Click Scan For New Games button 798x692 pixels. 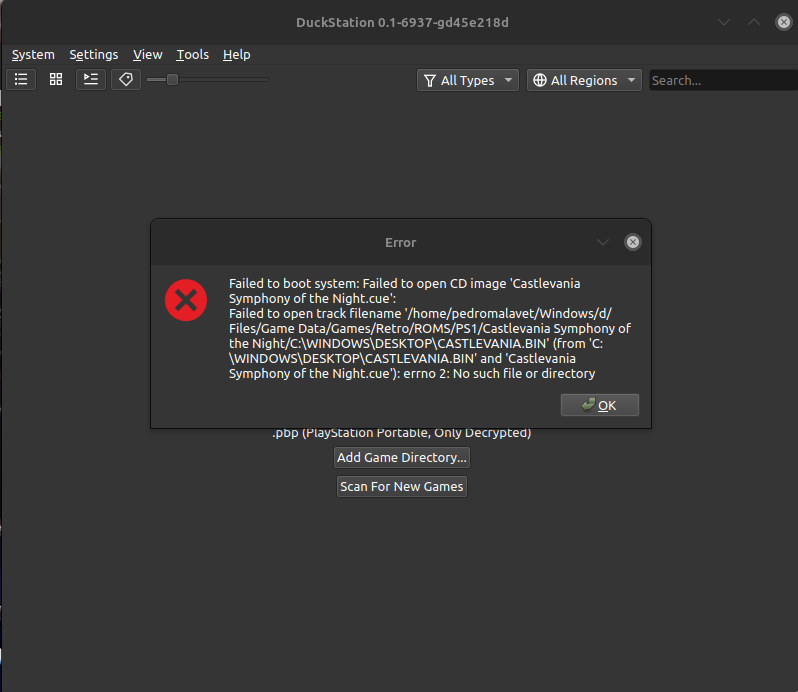pyautogui.click(x=401, y=486)
